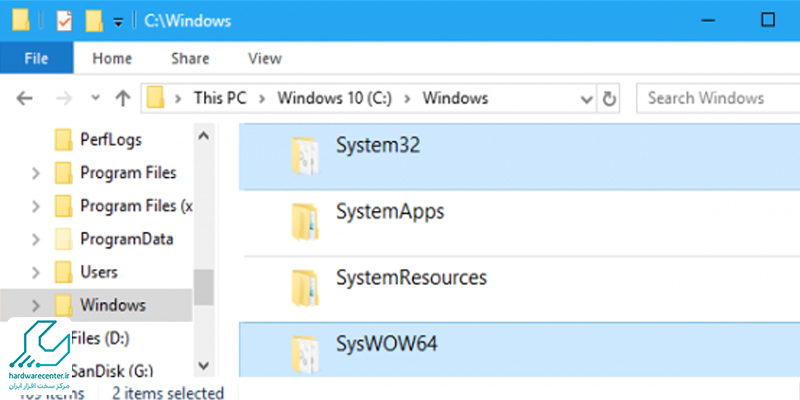Screen dimensions: 800x400
Task: Click the SysWOW64 folder icon
Action: pos(305,354)
